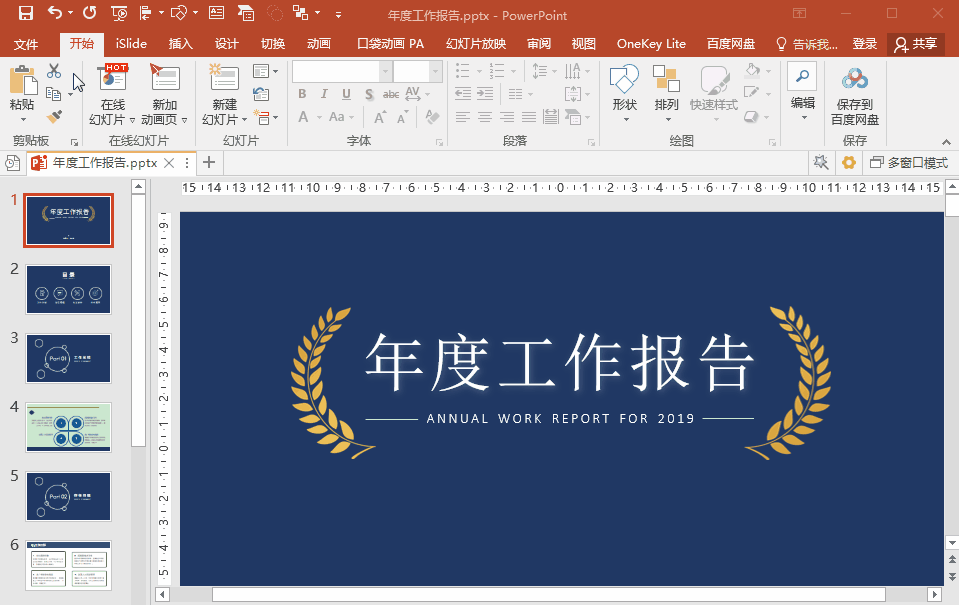Toggle Underline formatting button
This screenshot has height=605, width=959.
point(346,94)
